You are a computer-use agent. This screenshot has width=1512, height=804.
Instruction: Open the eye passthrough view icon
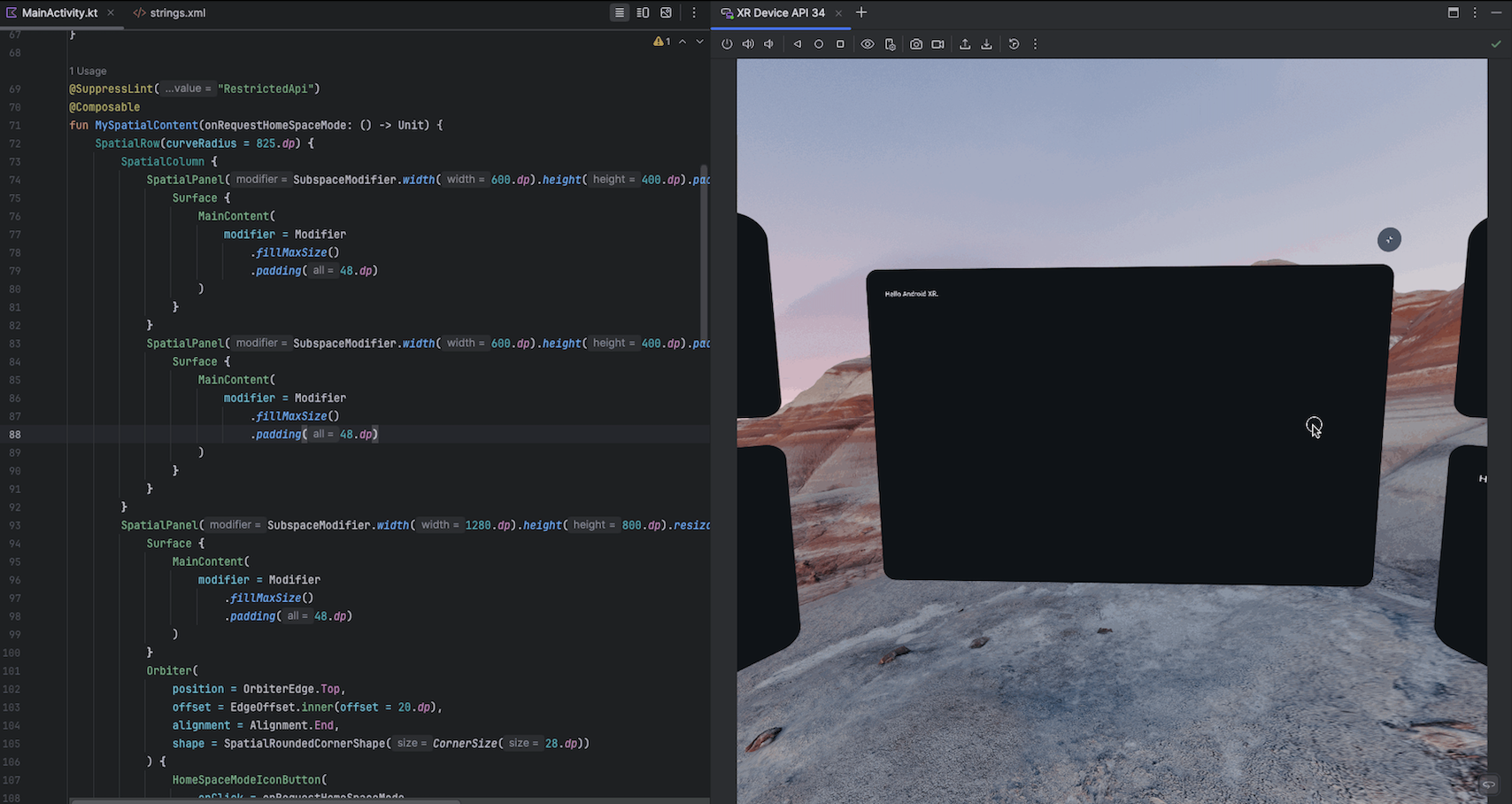click(x=868, y=43)
